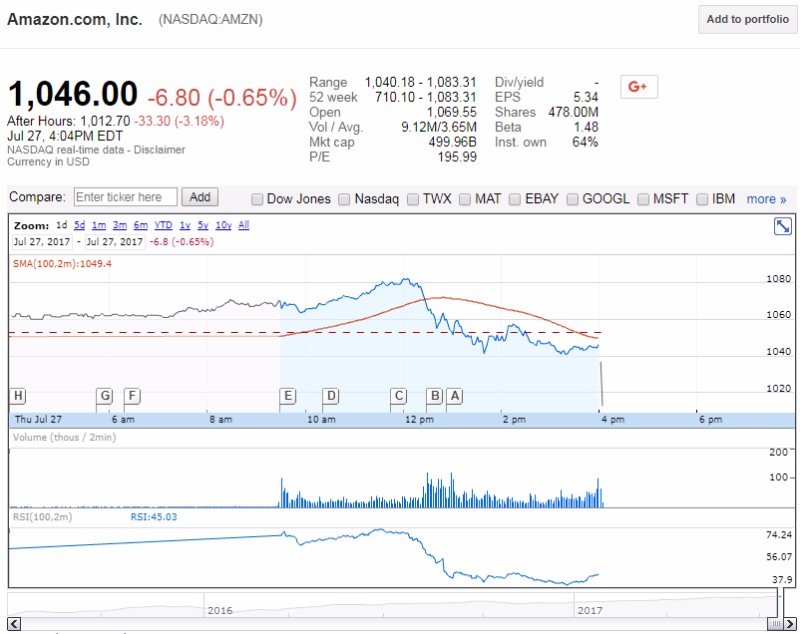Click the scrollbar left arrow
This screenshot has height=634, width=800.
point(14,623)
